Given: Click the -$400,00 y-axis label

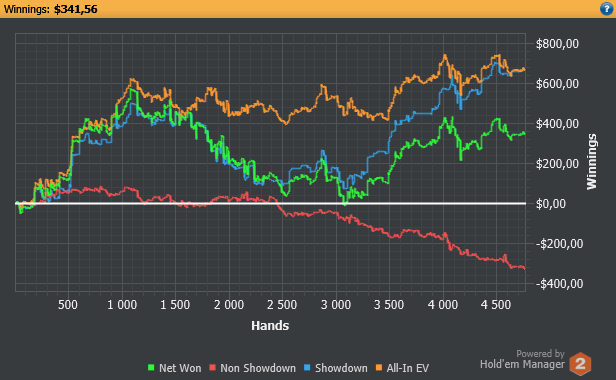Looking at the screenshot, I should (x=559, y=284).
